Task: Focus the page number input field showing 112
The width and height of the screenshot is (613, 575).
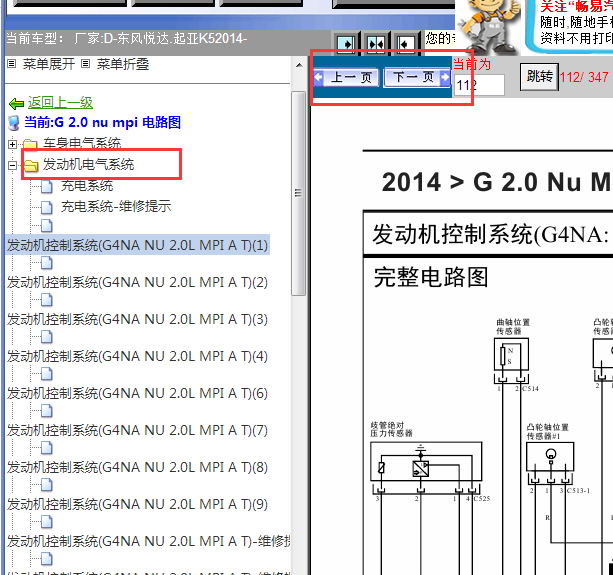Action: (x=479, y=85)
